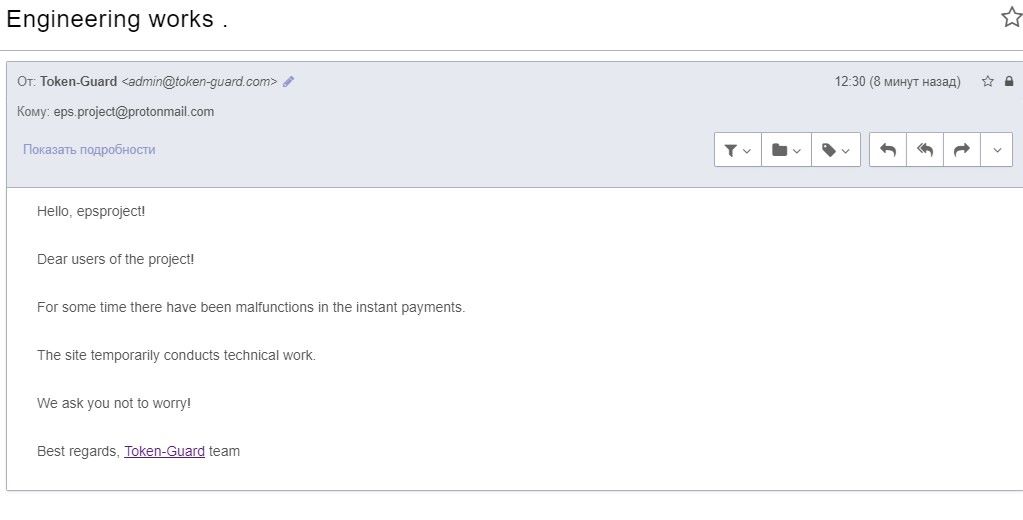Click the funnel filter icon
This screenshot has height=520, width=1023.
click(731, 151)
